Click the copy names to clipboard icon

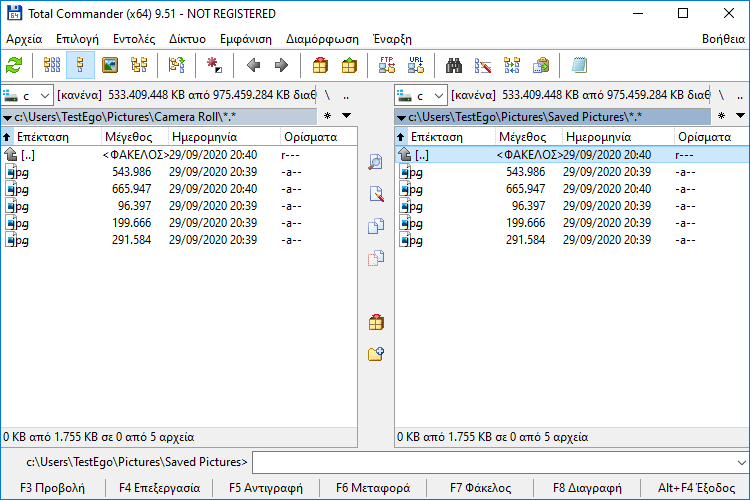tap(540, 65)
